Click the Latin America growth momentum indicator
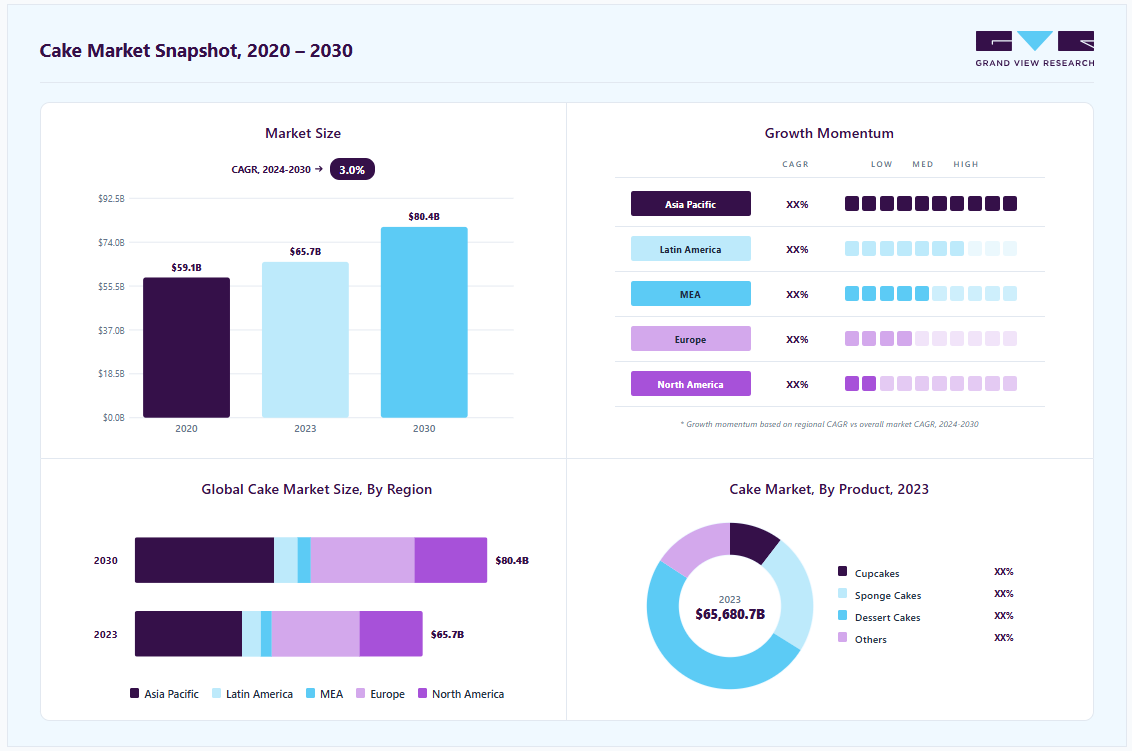 (931, 248)
